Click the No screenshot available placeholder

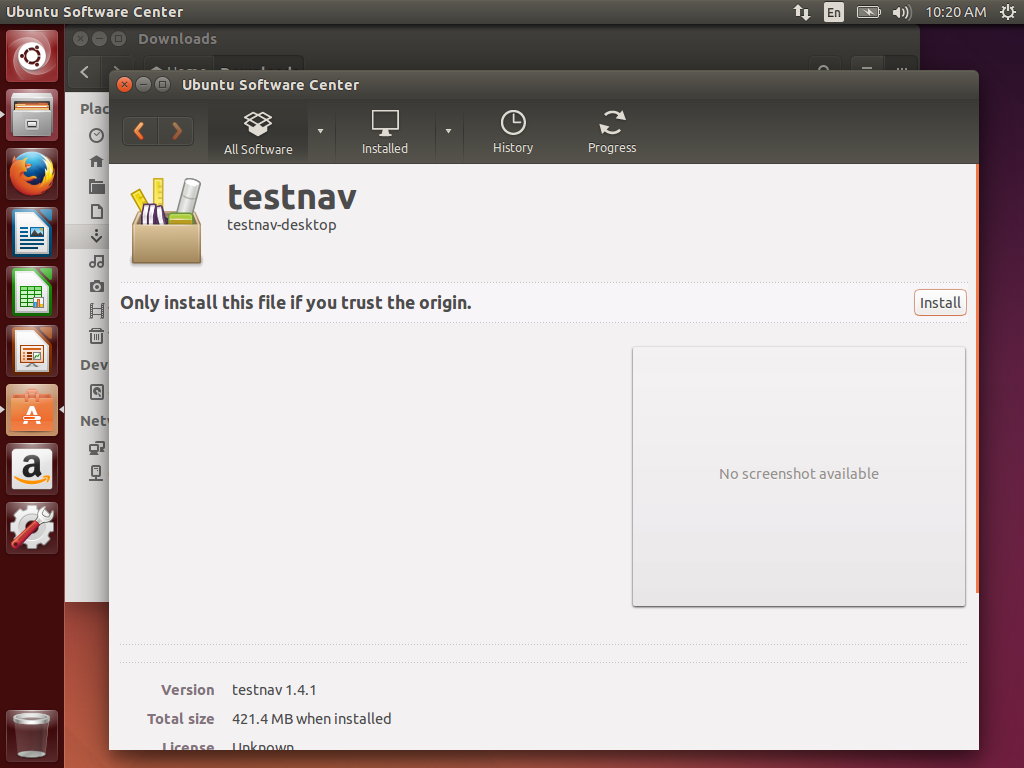pyautogui.click(x=798, y=475)
